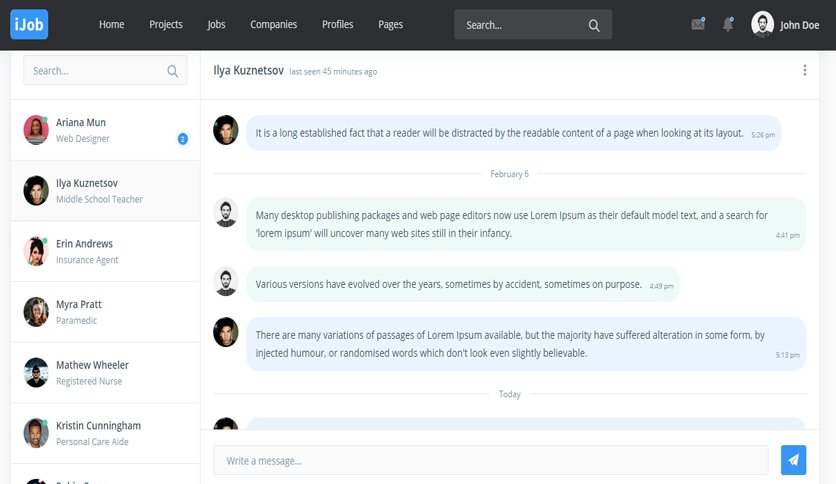This screenshot has width=836, height=484.
Task: Select Ilya Kuznetsov in contact list
Action: (x=106, y=191)
